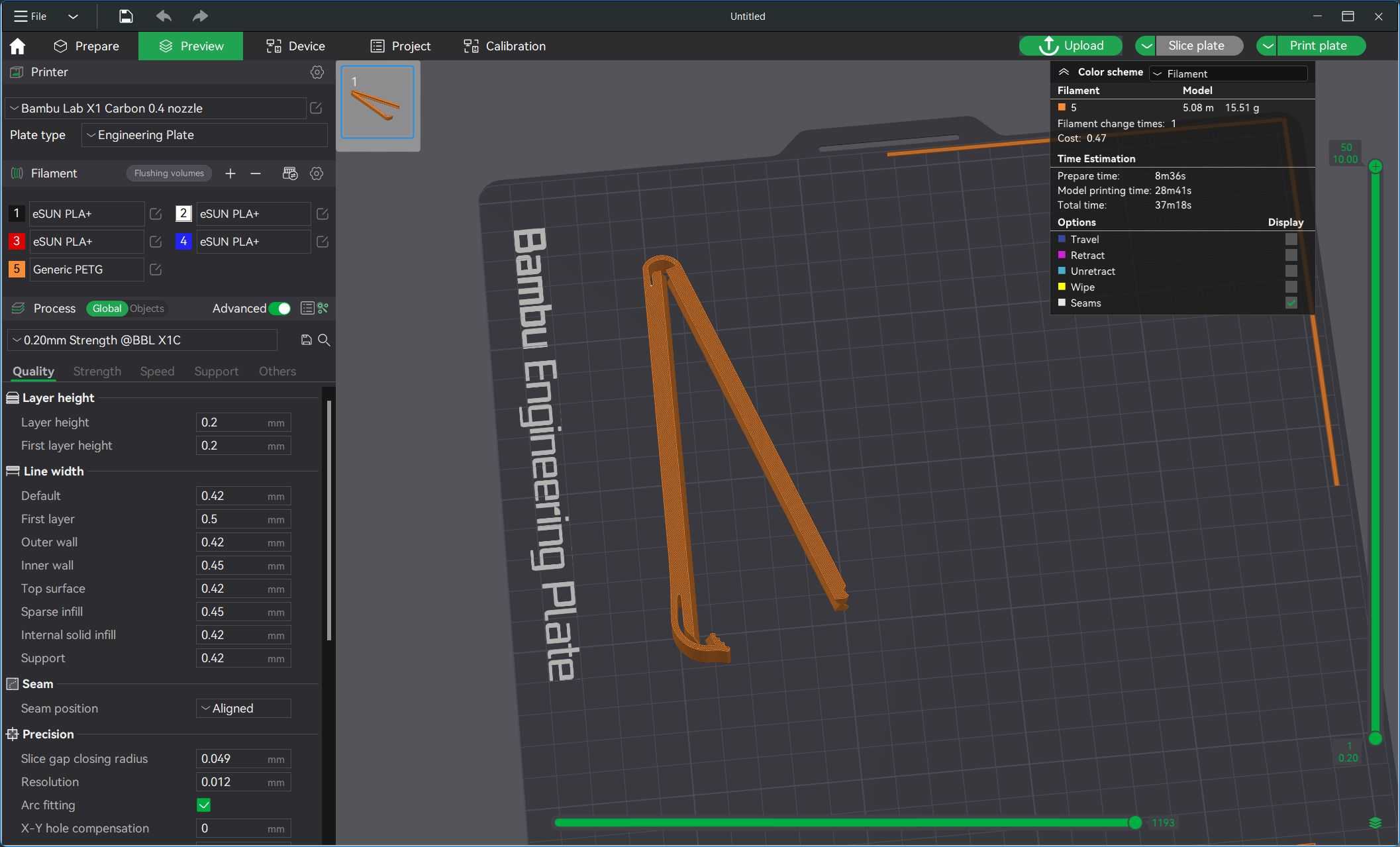Viewport: 1400px width, 847px height.
Task: Go to the home screen icon
Action: click(18, 46)
